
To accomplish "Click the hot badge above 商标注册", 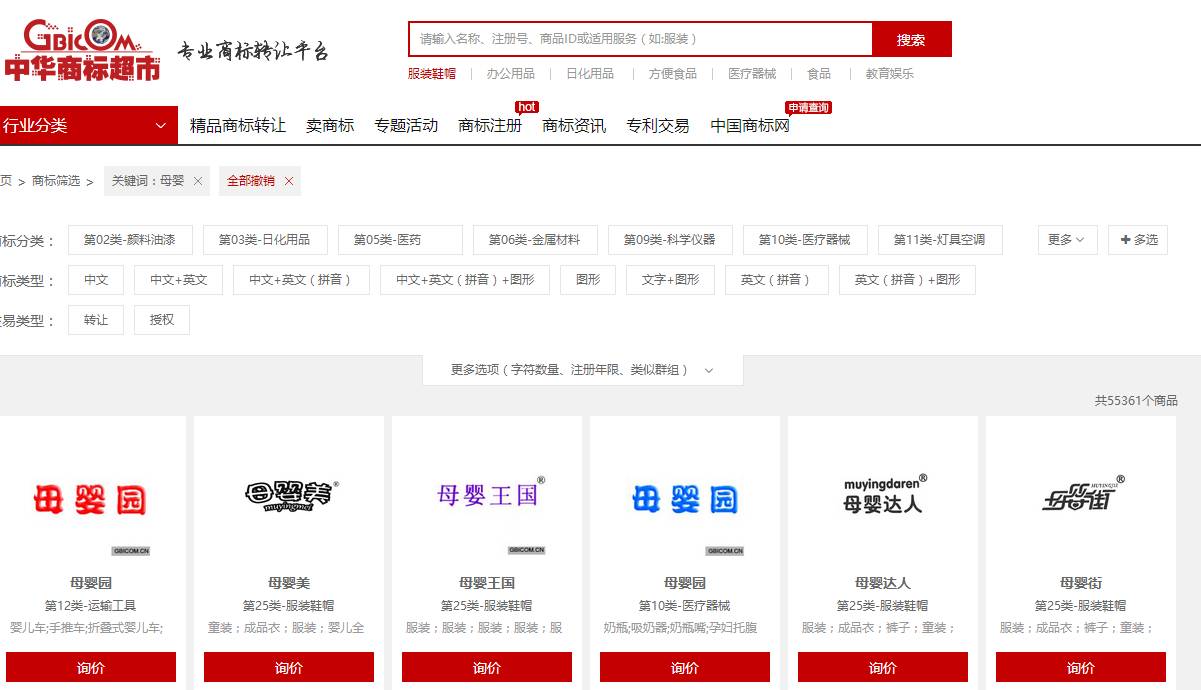I will tap(527, 107).
